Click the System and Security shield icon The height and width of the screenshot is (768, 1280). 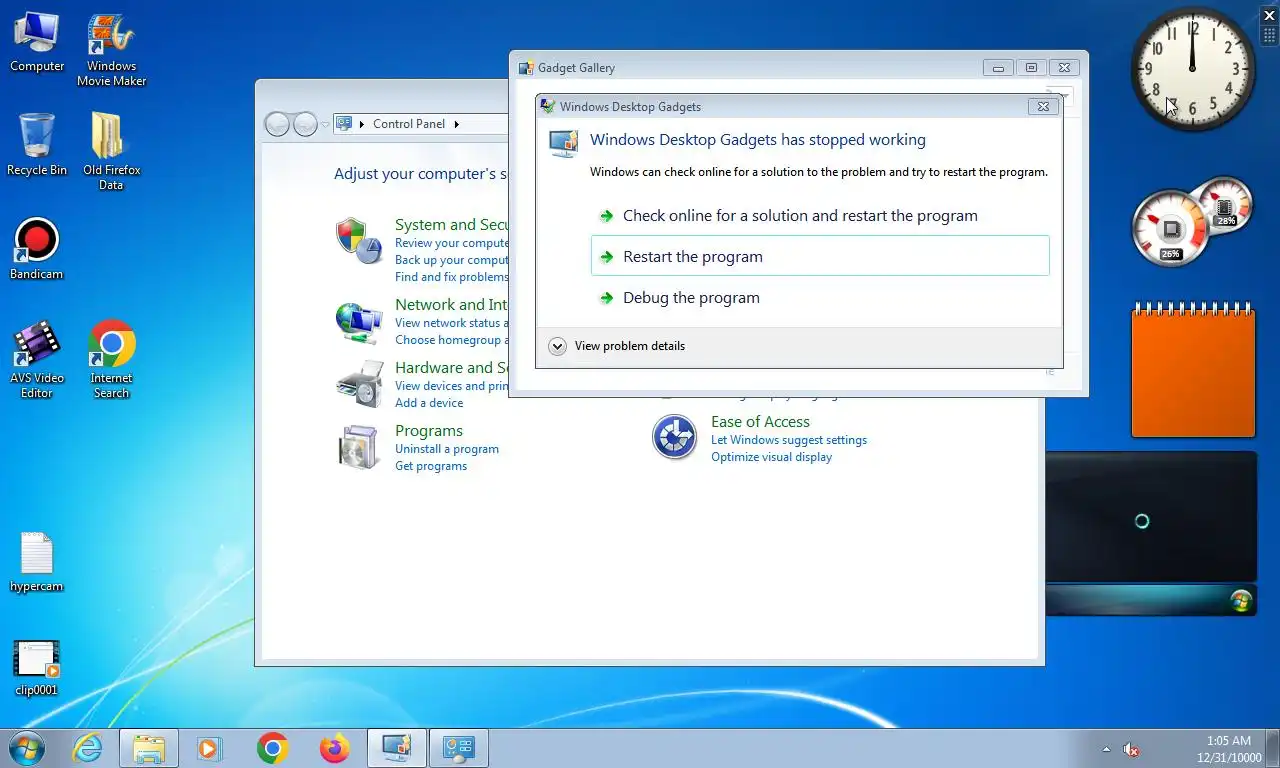point(359,240)
